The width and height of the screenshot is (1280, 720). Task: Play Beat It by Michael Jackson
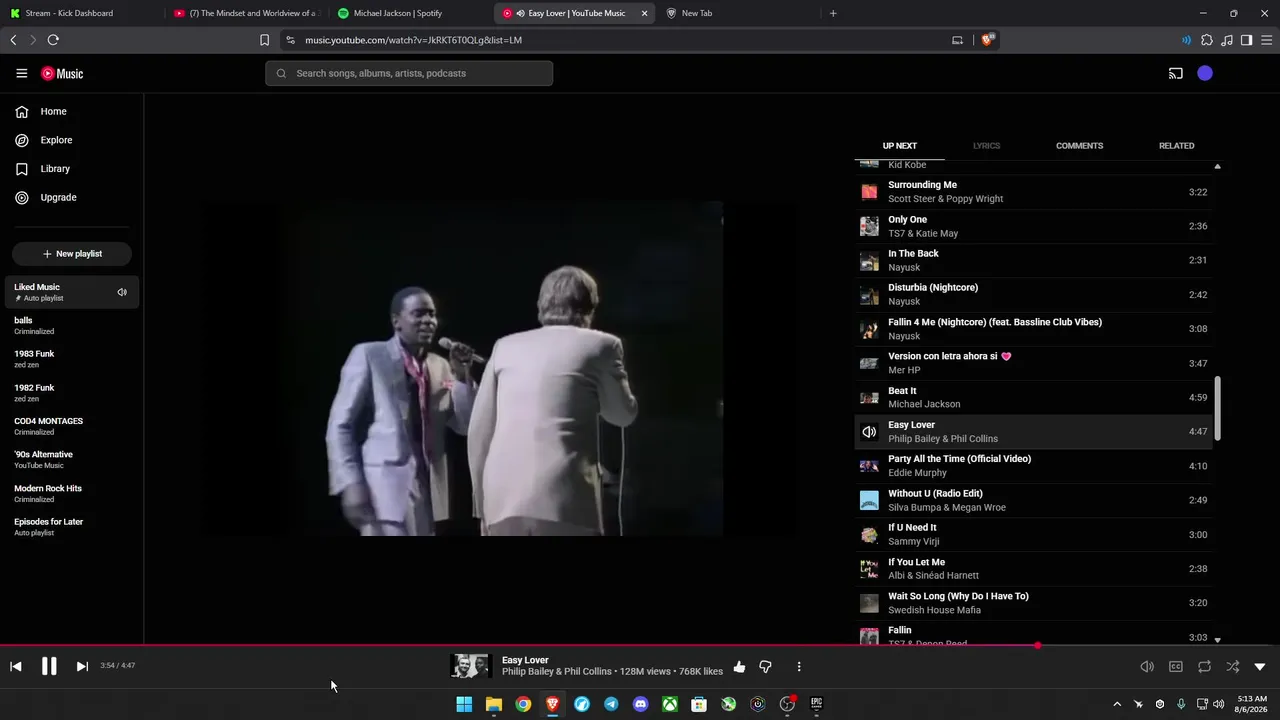pos(1033,397)
